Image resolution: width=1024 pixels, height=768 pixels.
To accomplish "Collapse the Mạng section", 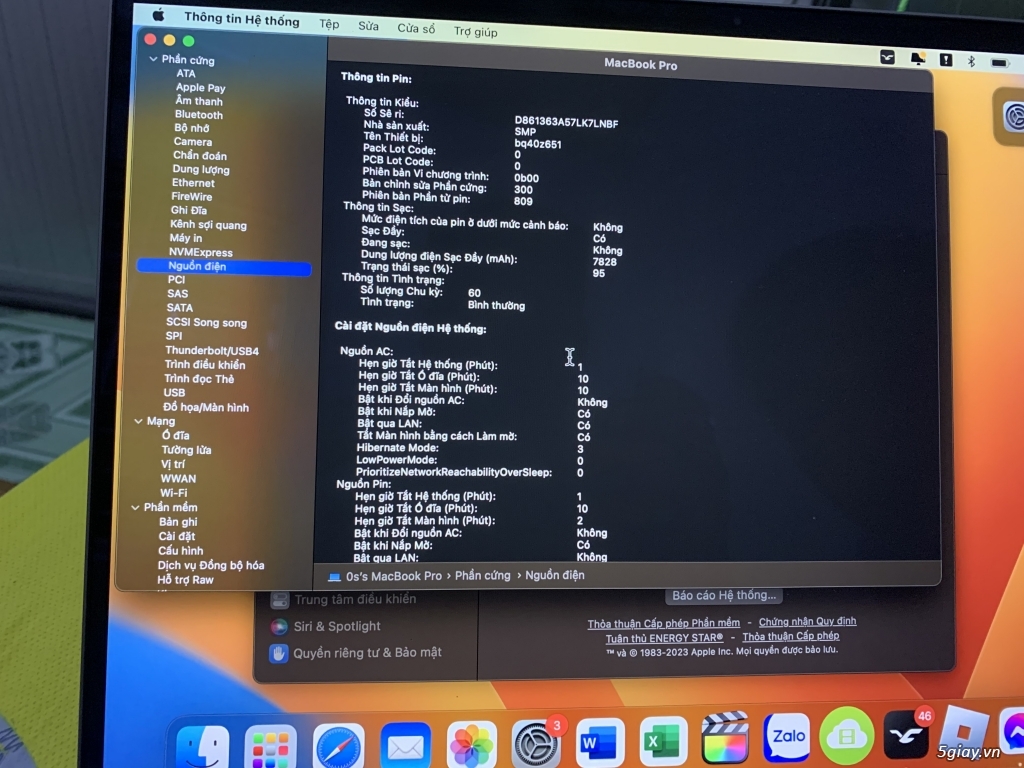I will point(138,421).
